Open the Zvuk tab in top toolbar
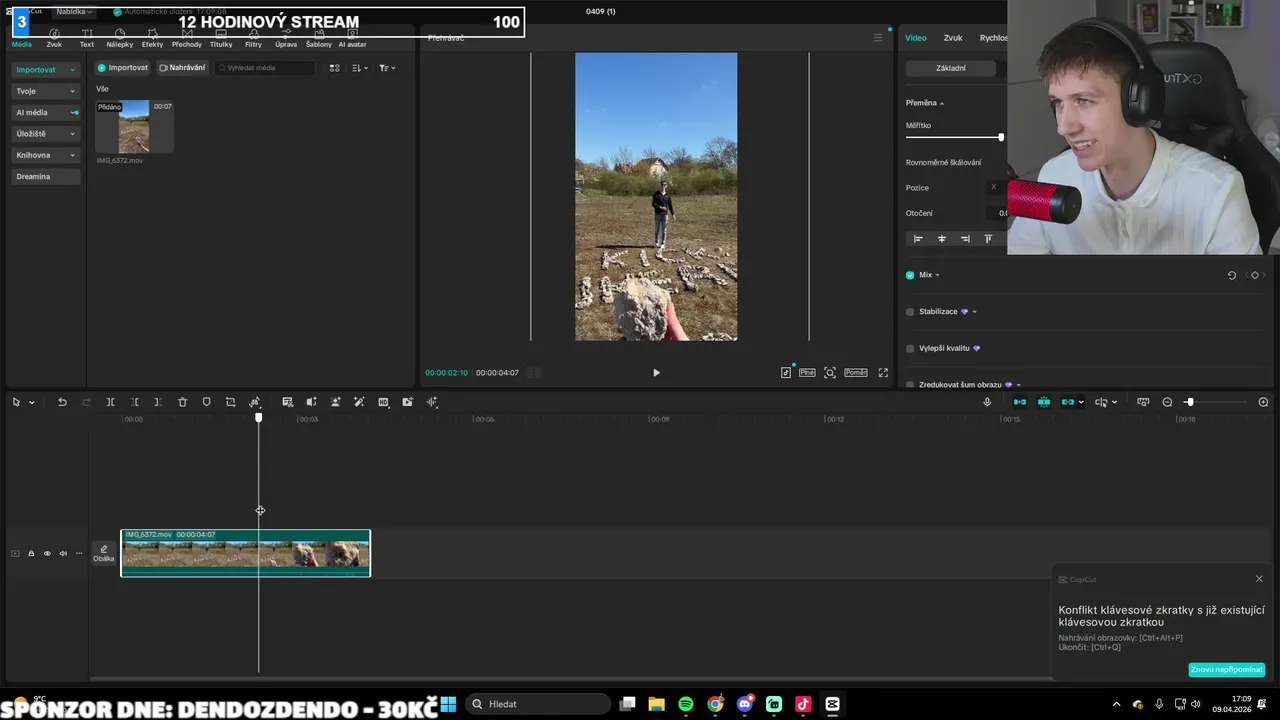The width and height of the screenshot is (1280, 720). tap(54, 39)
